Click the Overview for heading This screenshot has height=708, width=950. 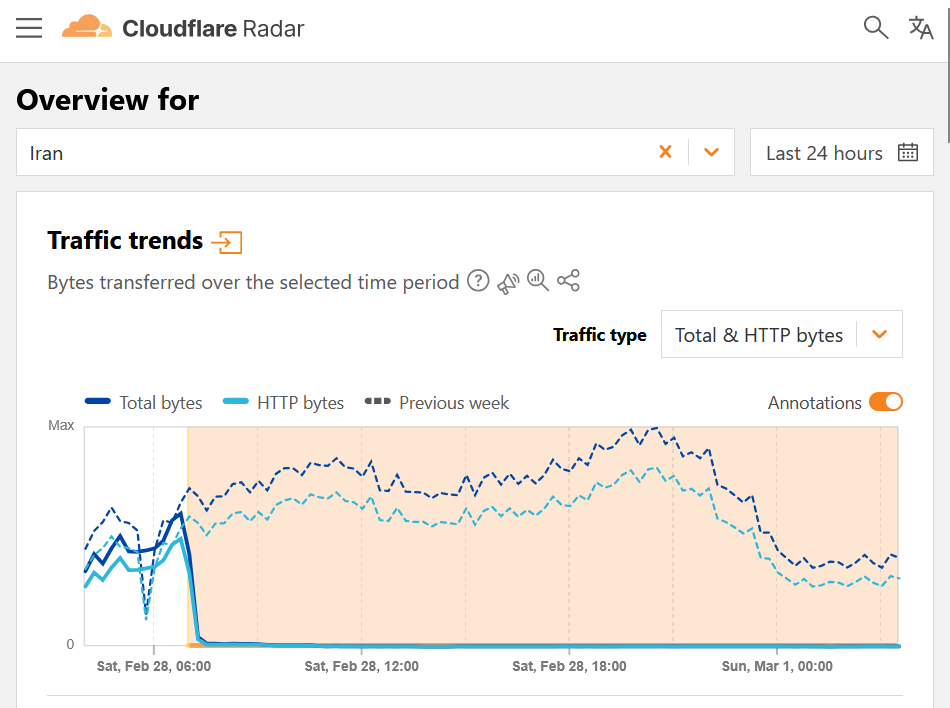coord(108,99)
